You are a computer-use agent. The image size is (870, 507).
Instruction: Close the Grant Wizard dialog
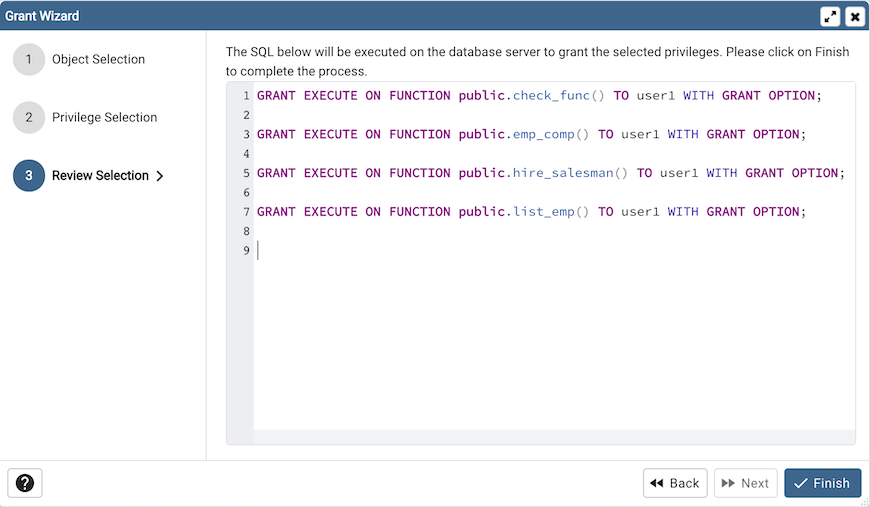[x=855, y=16]
